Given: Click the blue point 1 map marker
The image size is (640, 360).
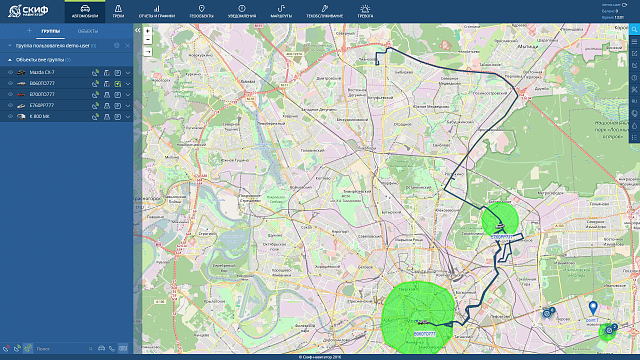Looking at the screenshot, I should pos(593,307).
